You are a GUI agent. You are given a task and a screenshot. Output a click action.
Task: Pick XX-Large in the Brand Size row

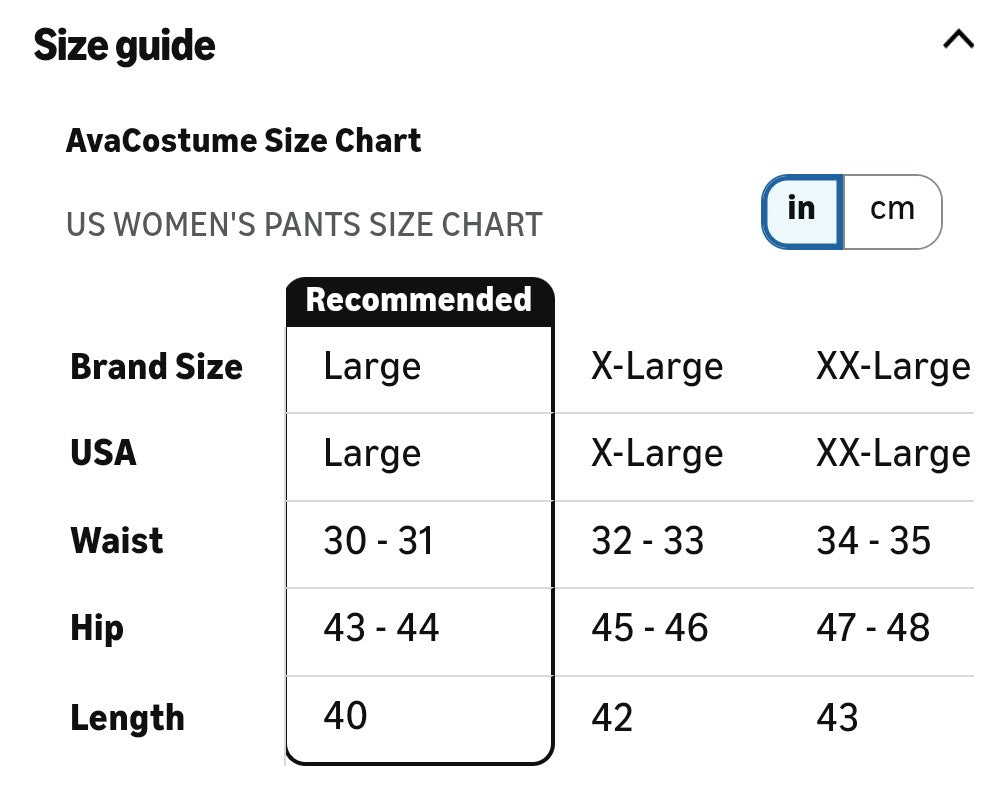pos(892,367)
